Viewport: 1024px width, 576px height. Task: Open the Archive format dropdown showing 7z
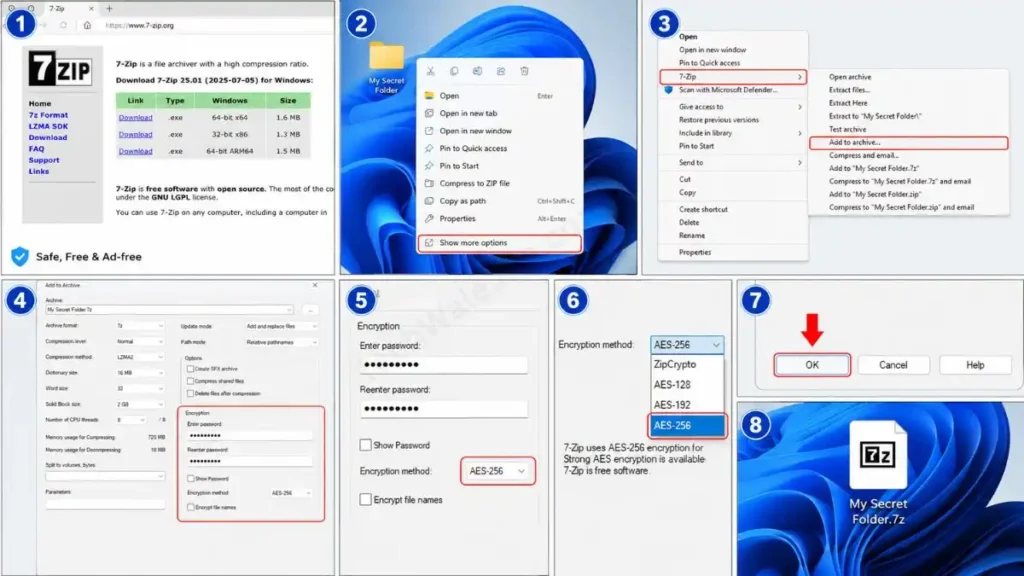[140, 325]
